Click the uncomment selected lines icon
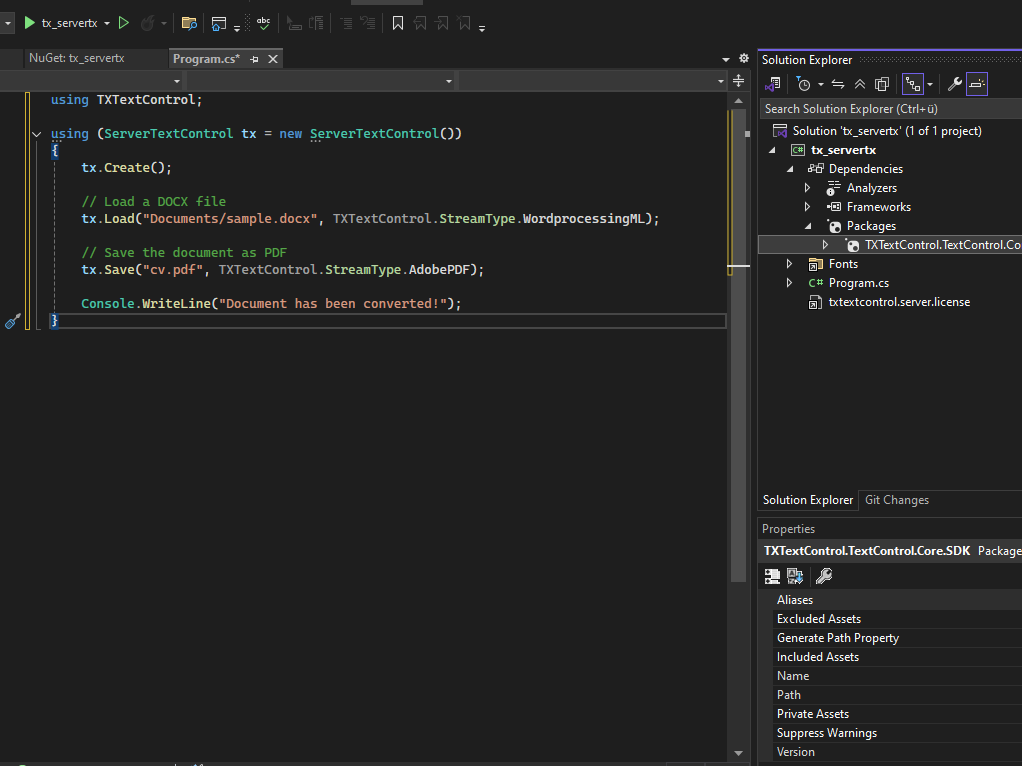The image size is (1022, 766). pyautogui.click(x=316, y=23)
